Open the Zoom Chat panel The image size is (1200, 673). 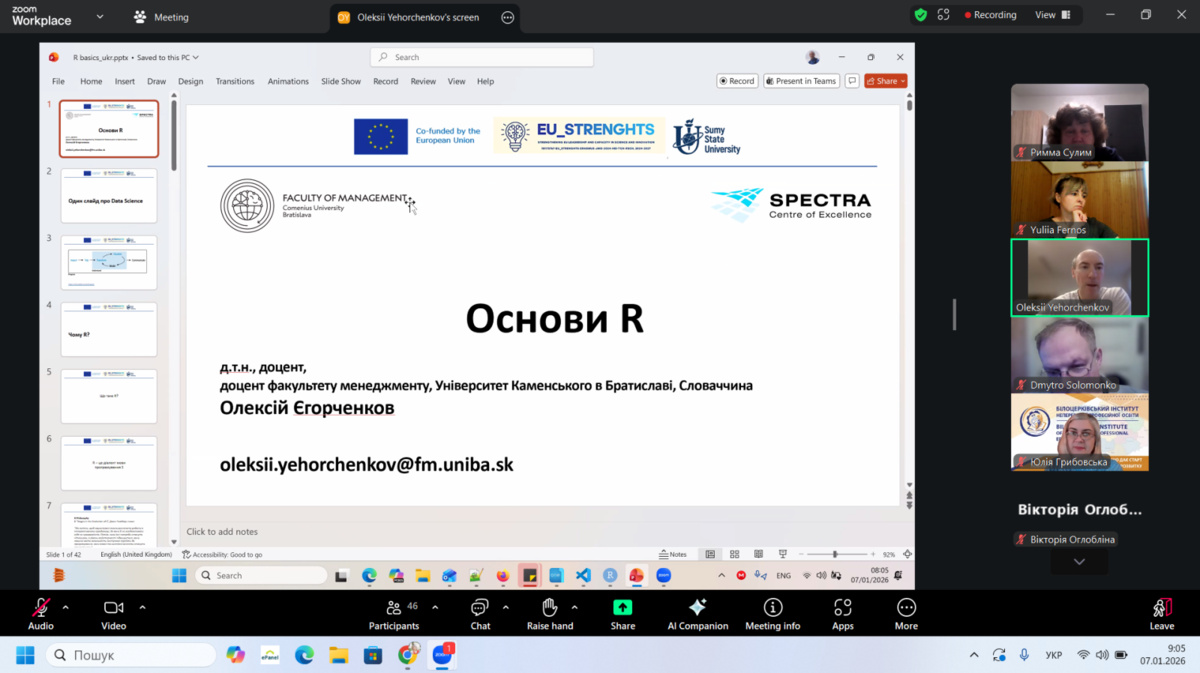tap(480, 608)
